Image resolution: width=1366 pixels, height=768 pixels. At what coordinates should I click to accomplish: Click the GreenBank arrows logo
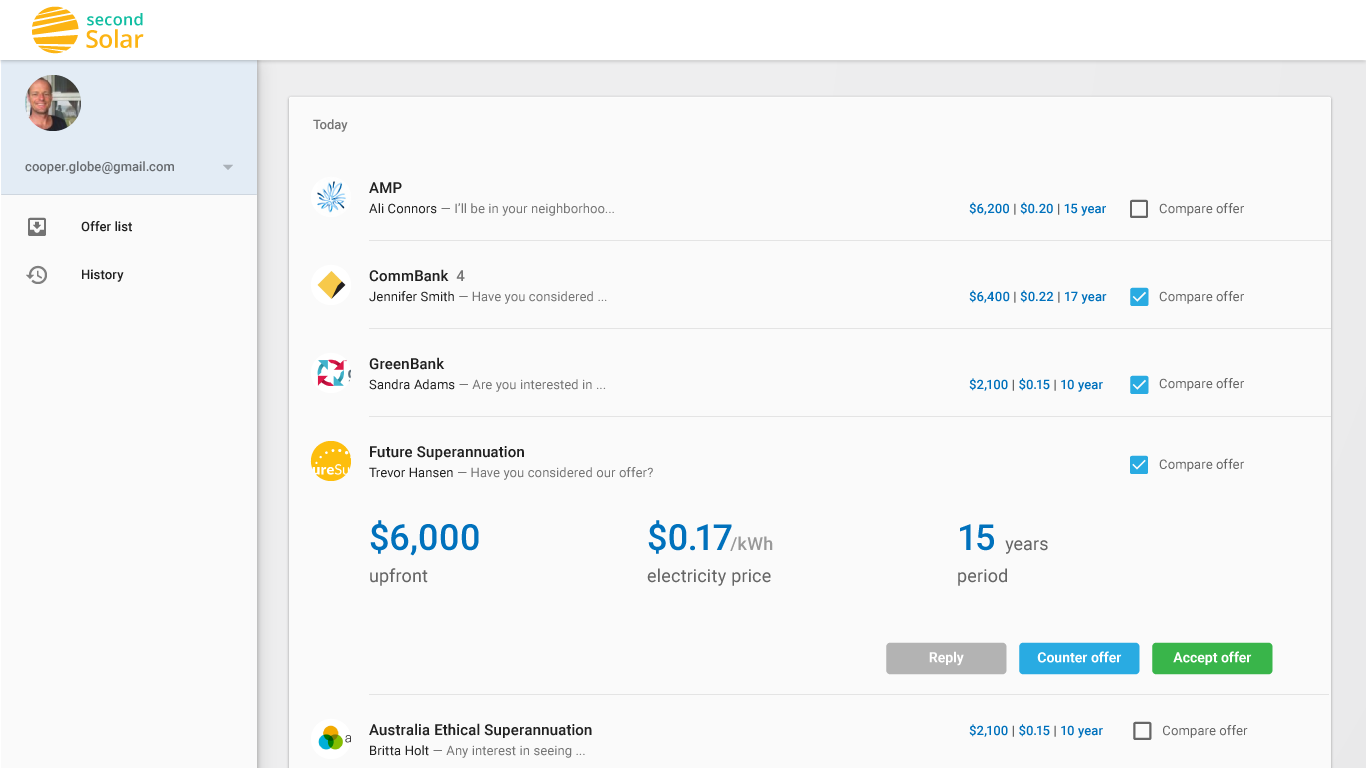[x=331, y=373]
